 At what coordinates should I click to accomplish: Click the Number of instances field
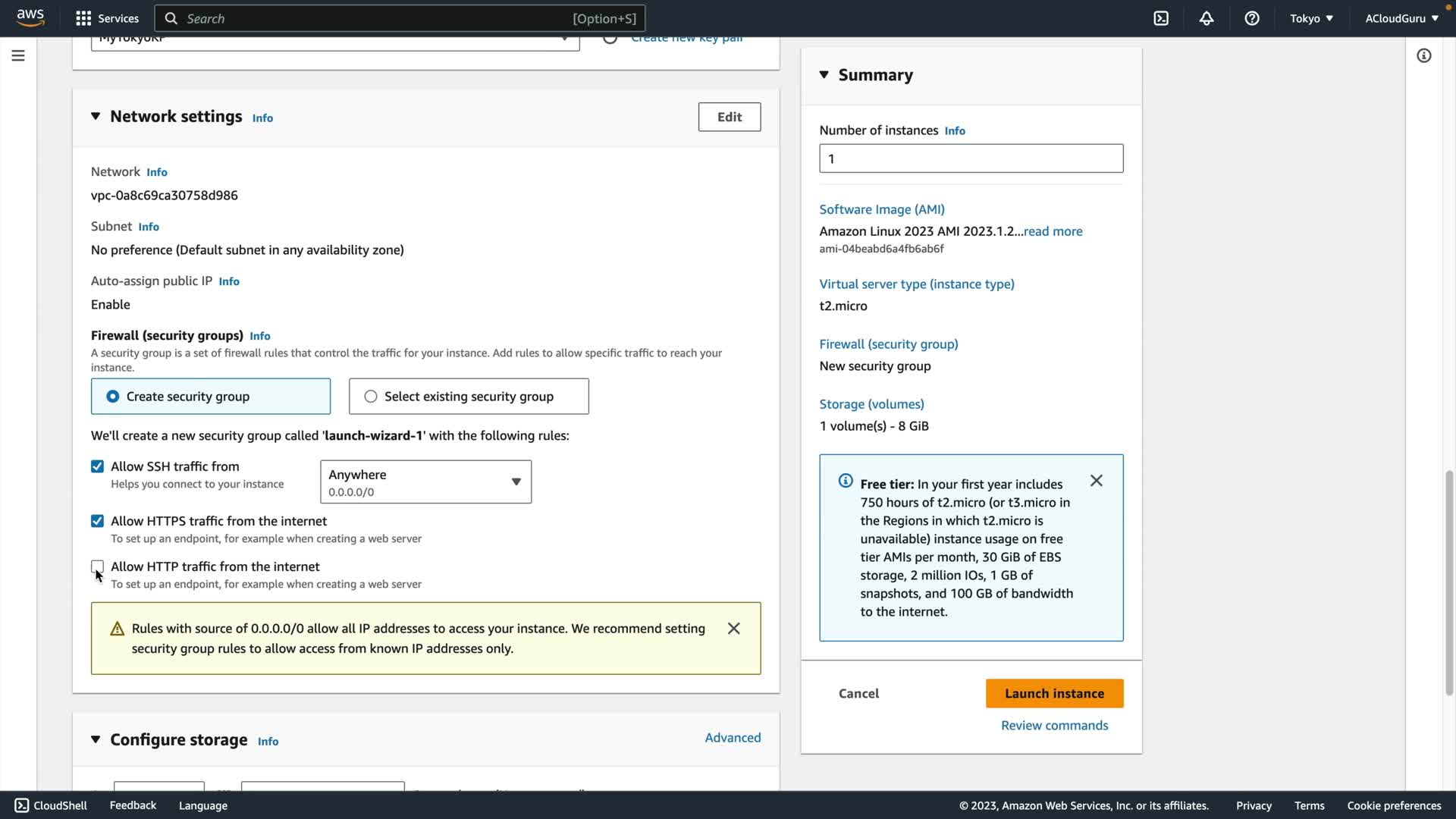(x=971, y=158)
